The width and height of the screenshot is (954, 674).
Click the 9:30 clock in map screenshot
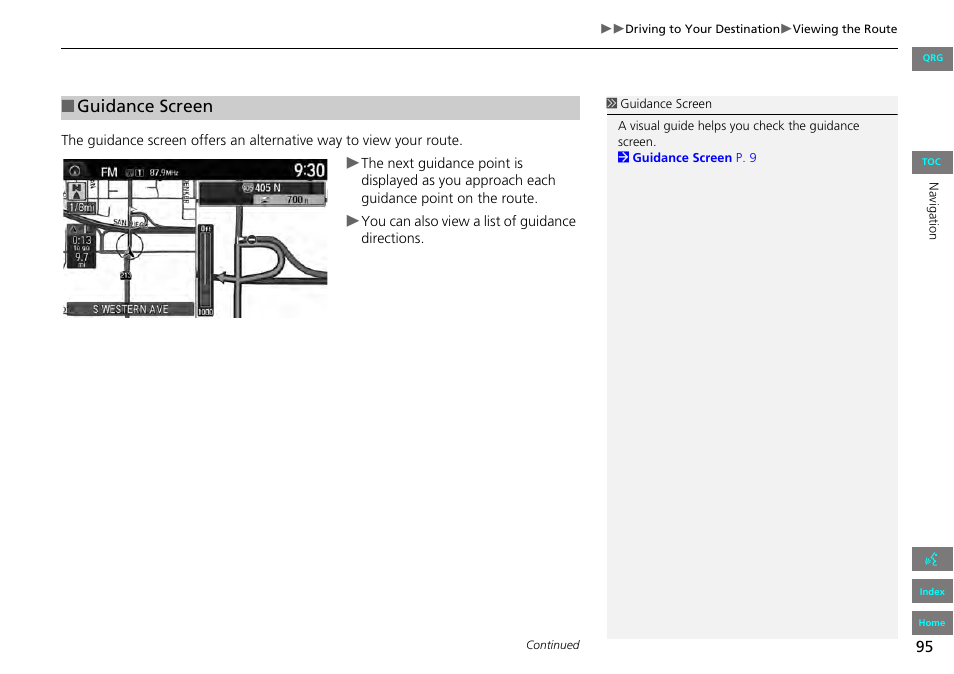coord(309,170)
